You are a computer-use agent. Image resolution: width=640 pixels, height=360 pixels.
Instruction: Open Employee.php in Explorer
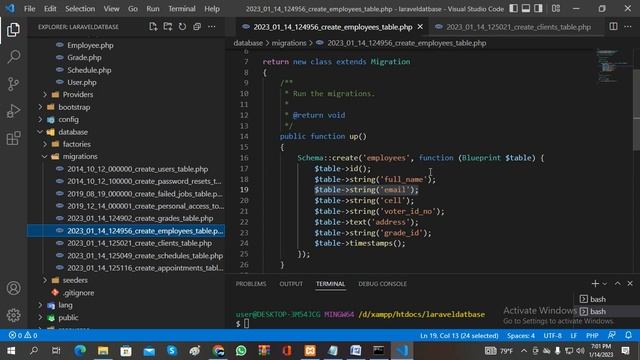point(90,45)
